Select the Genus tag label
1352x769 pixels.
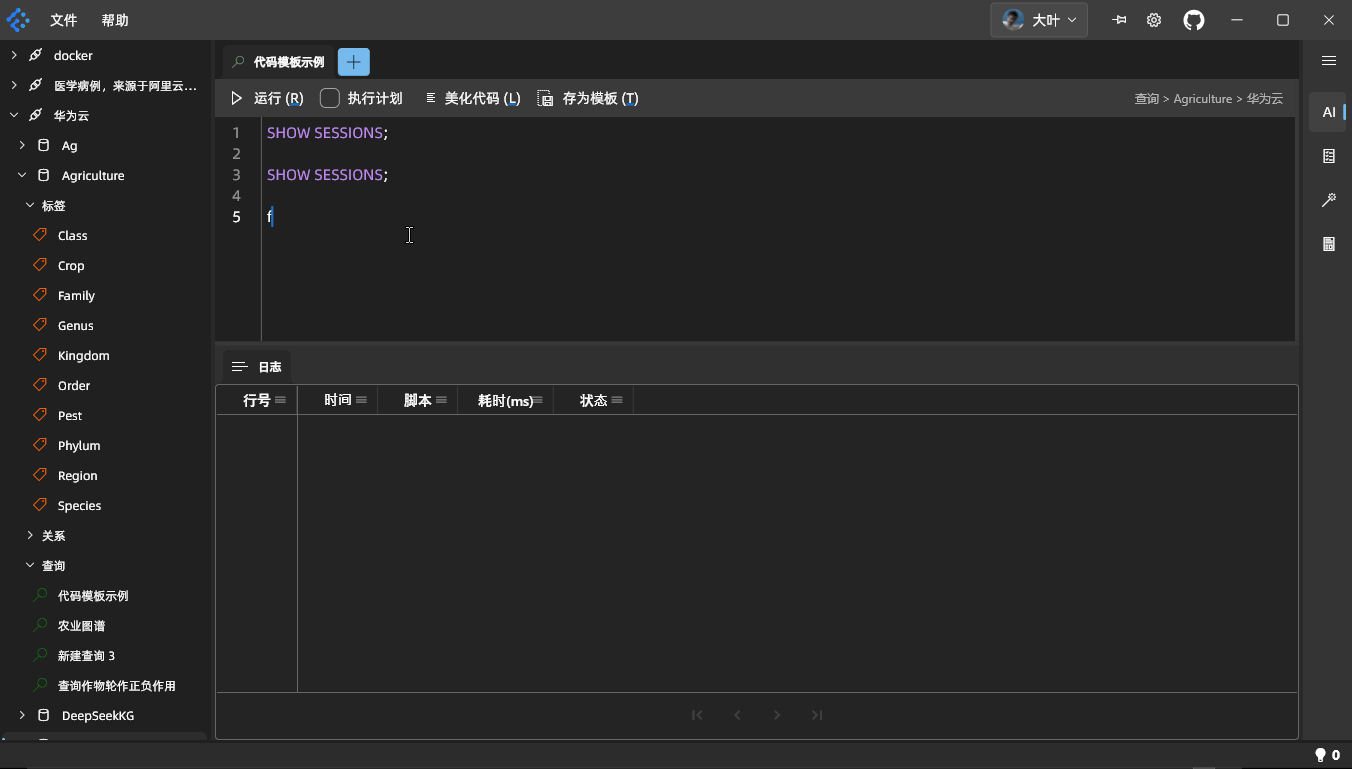[x=76, y=326]
